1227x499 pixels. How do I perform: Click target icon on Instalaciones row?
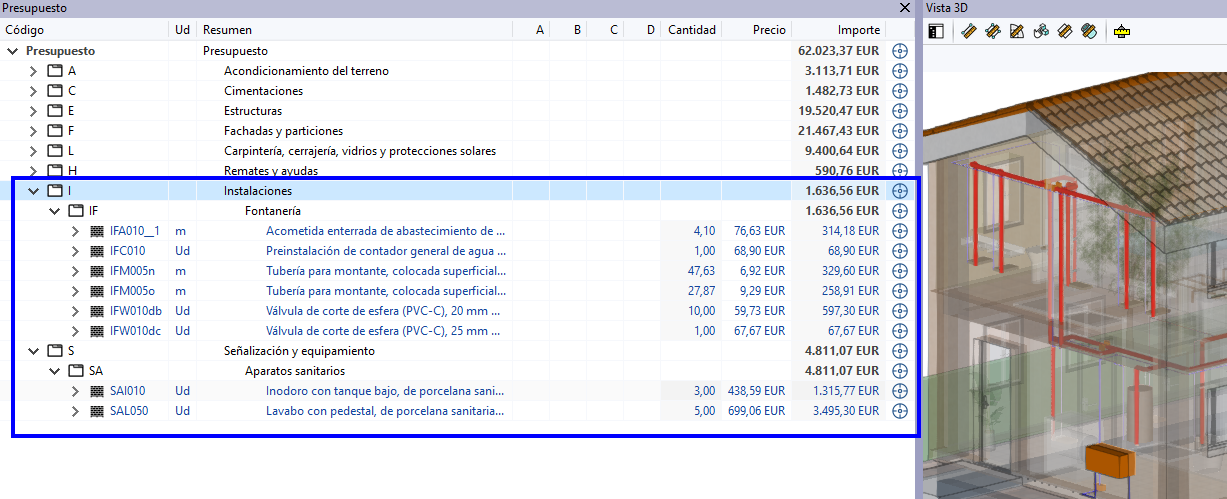coord(899,191)
